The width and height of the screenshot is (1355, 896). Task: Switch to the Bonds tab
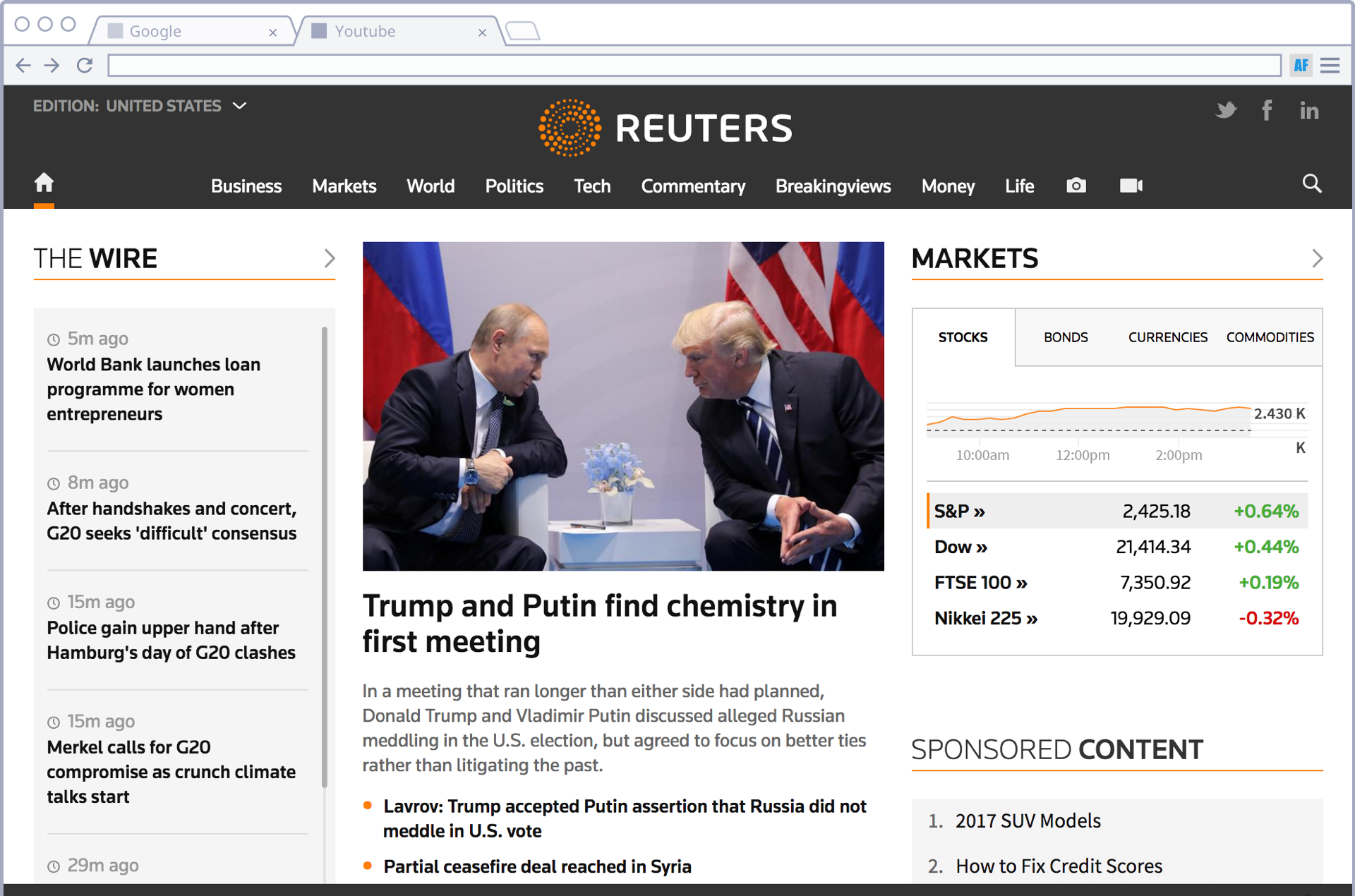tap(1066, 337)
